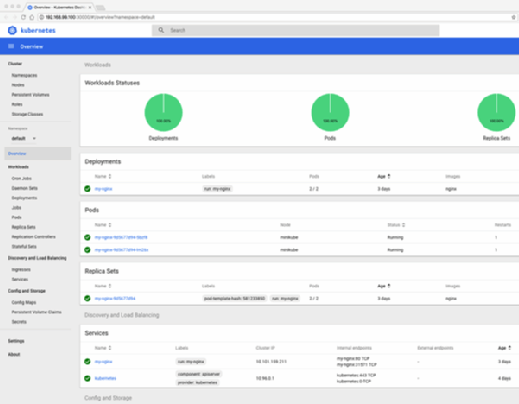Click green status check of my-nginx deployment
Image resolution: width=519 pixels, height=404 pixels.
tap(87, 189)
